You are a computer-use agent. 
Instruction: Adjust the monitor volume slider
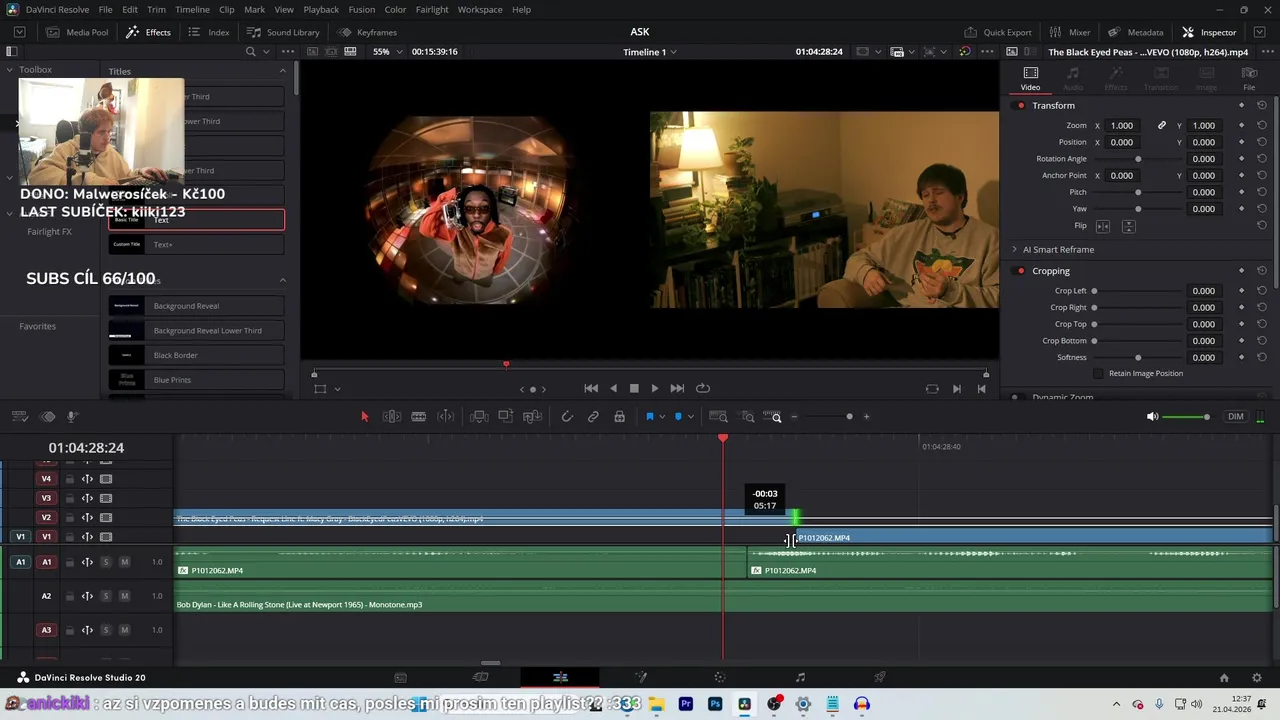coord(1186,417)
